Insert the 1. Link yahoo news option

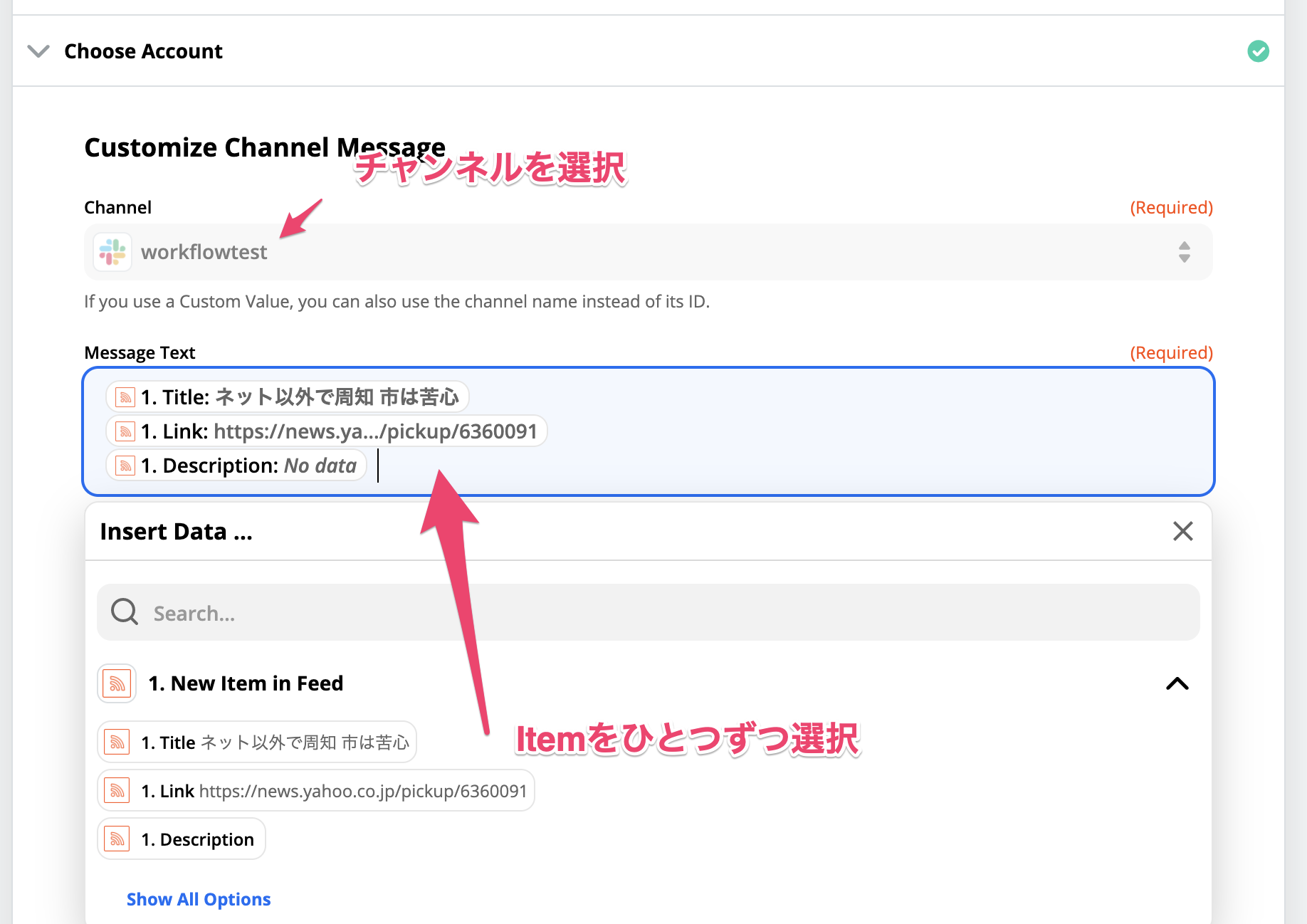[x=316, y=791]
